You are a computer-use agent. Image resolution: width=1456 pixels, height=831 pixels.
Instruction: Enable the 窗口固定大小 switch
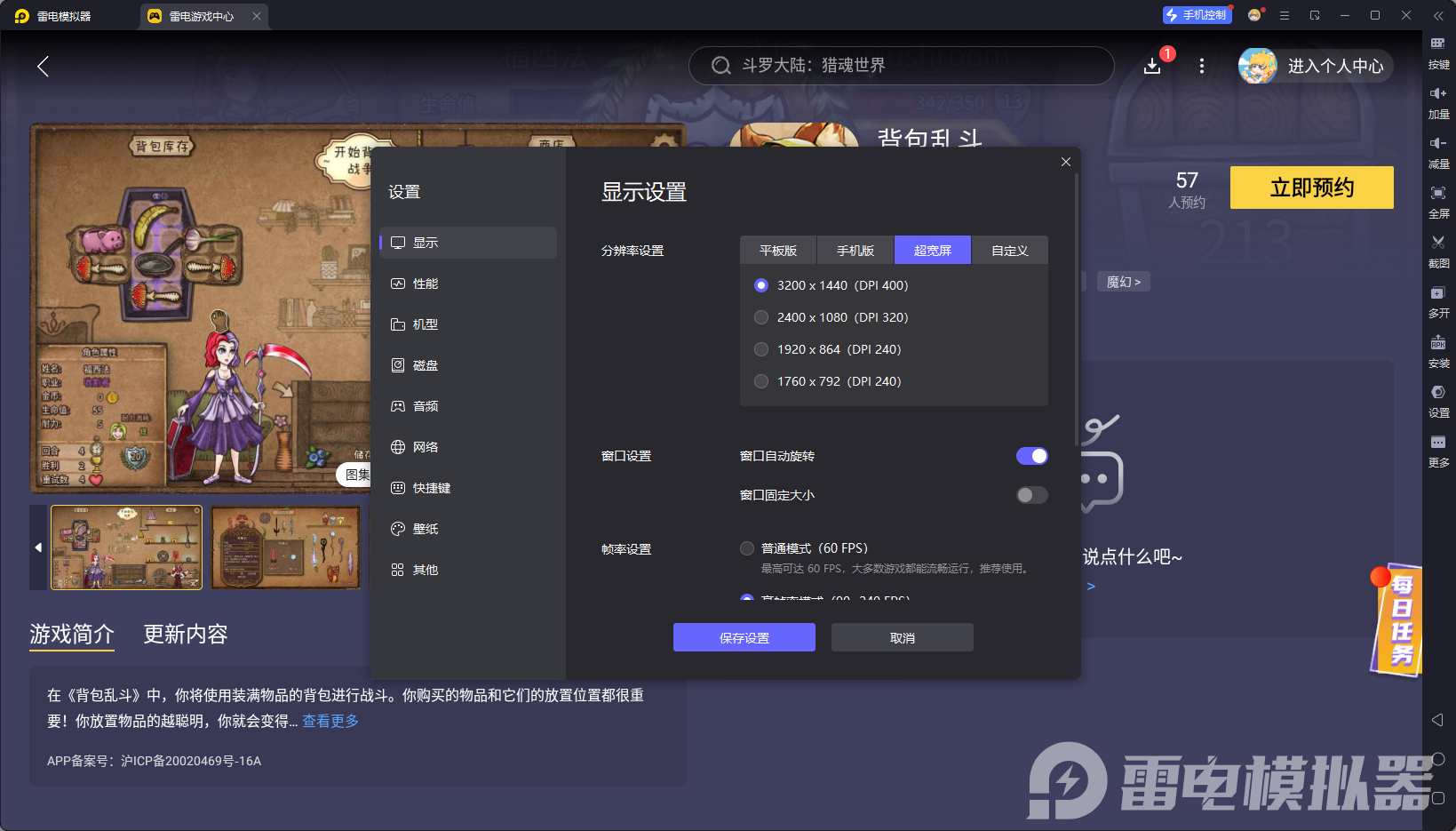1032,495
